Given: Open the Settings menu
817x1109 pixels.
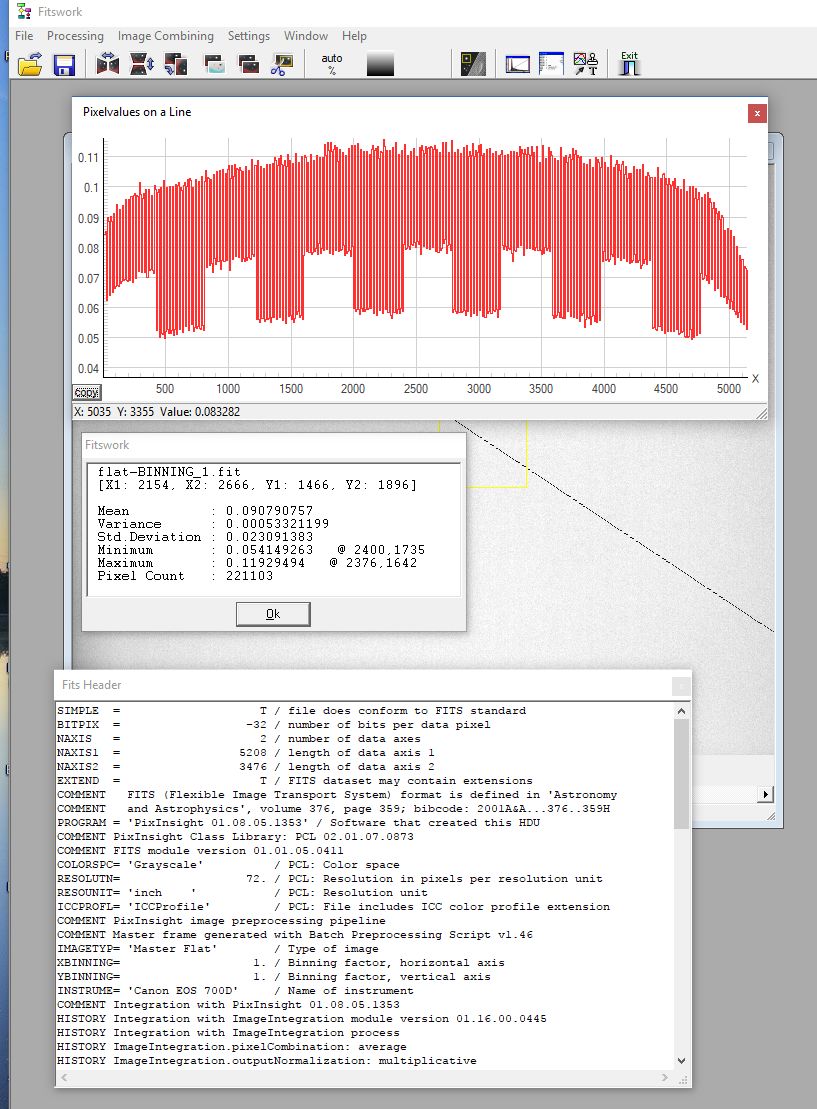Looking at the screenshot, I should point(248,36).
